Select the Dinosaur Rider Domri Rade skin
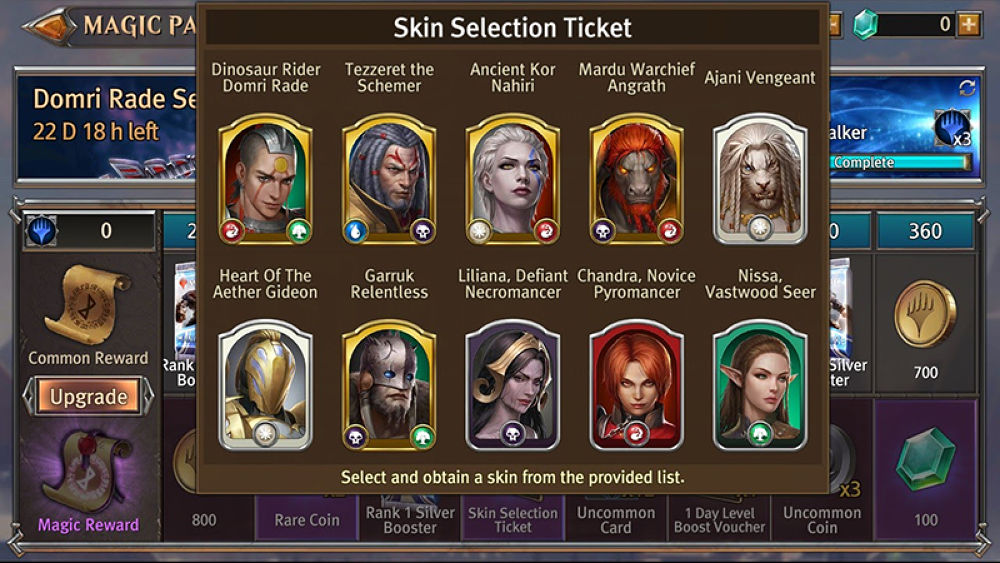Image resolution: width=1000 pixels, height=563 pixels. pyautogui.click(x=265, y=179)
